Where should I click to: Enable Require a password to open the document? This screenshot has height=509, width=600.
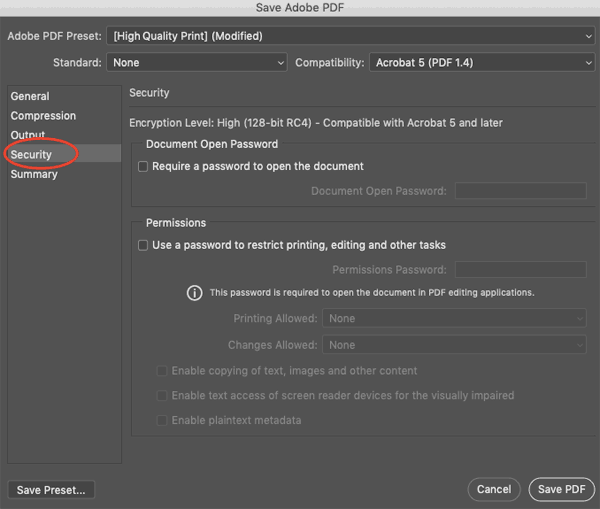[143, 166]
